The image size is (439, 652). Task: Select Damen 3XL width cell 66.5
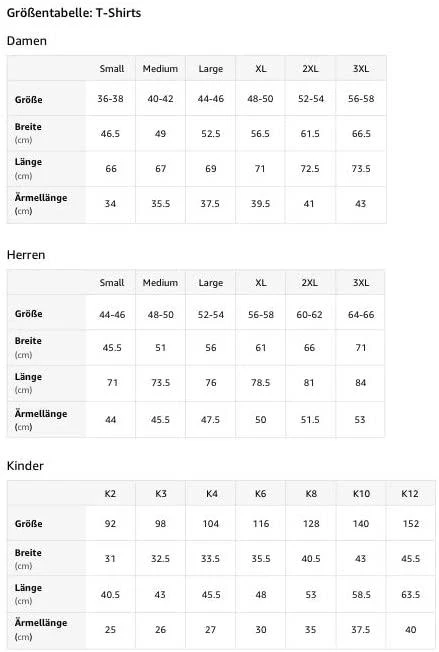(x=361, y=133)
